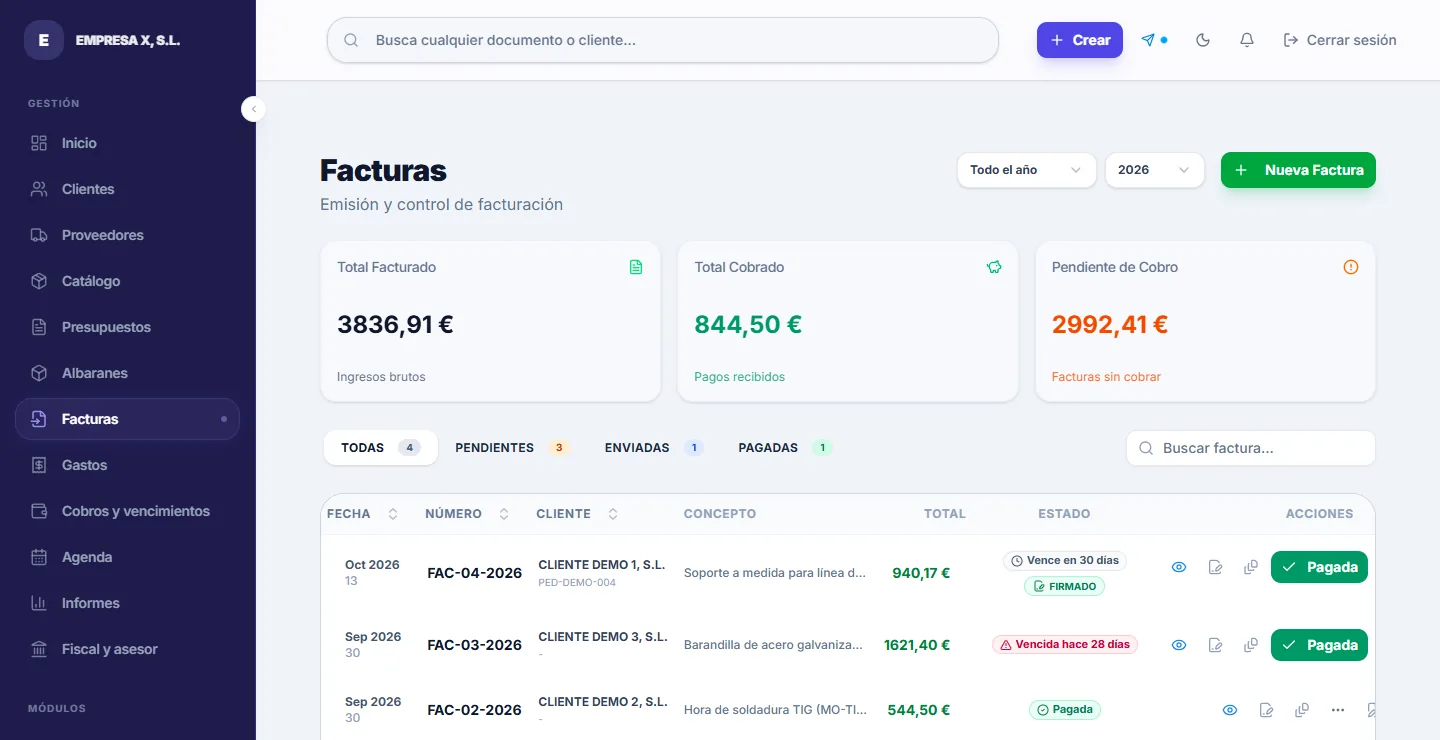
Task: Open the notifications bell
Action: coord(1247,40)
